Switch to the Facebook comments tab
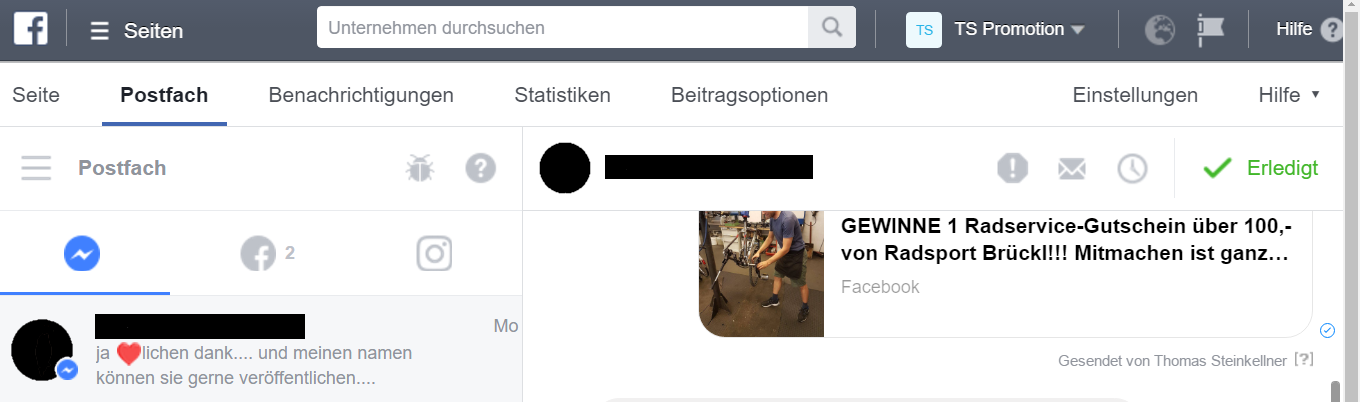The height and width of the screenshot is (405, 1363). 267,254
